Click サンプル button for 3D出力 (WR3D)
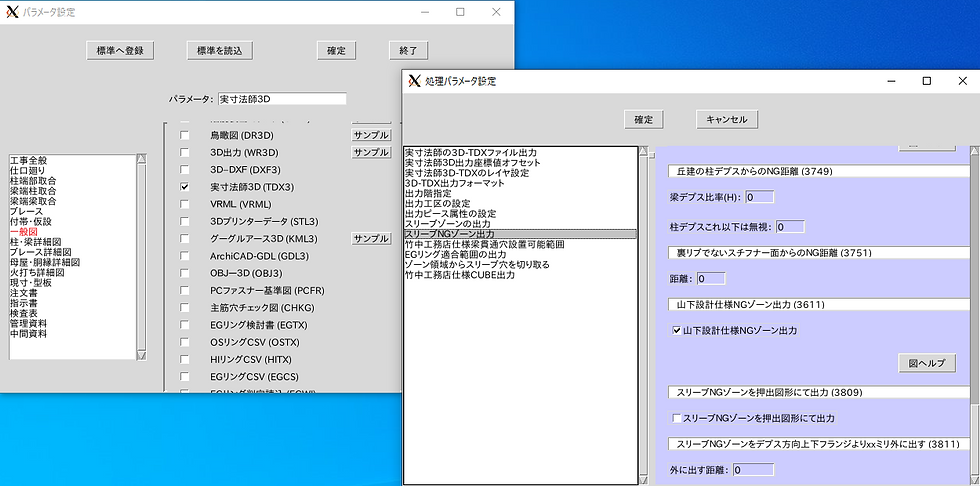Image resolution: width=980 pixels, height=486 pixels. (x=371, y=152)
